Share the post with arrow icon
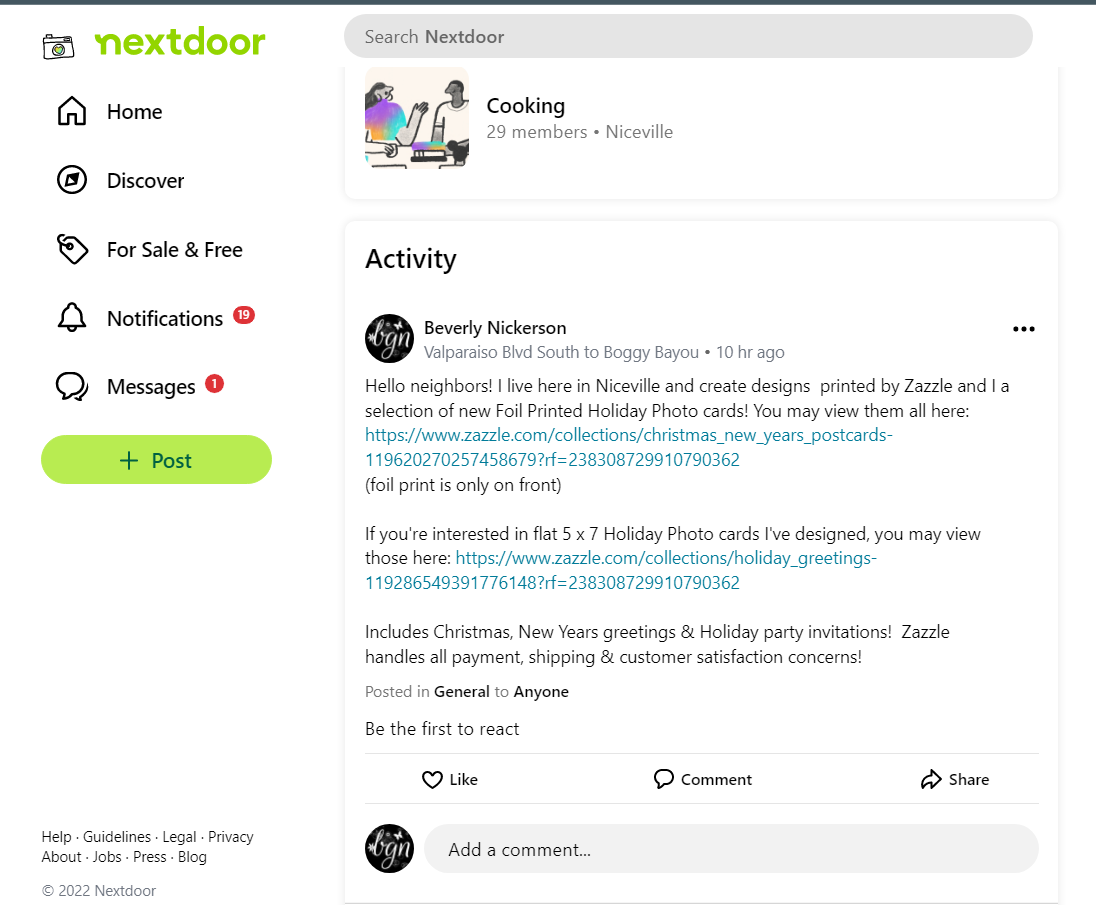 [x=955, y=779]
